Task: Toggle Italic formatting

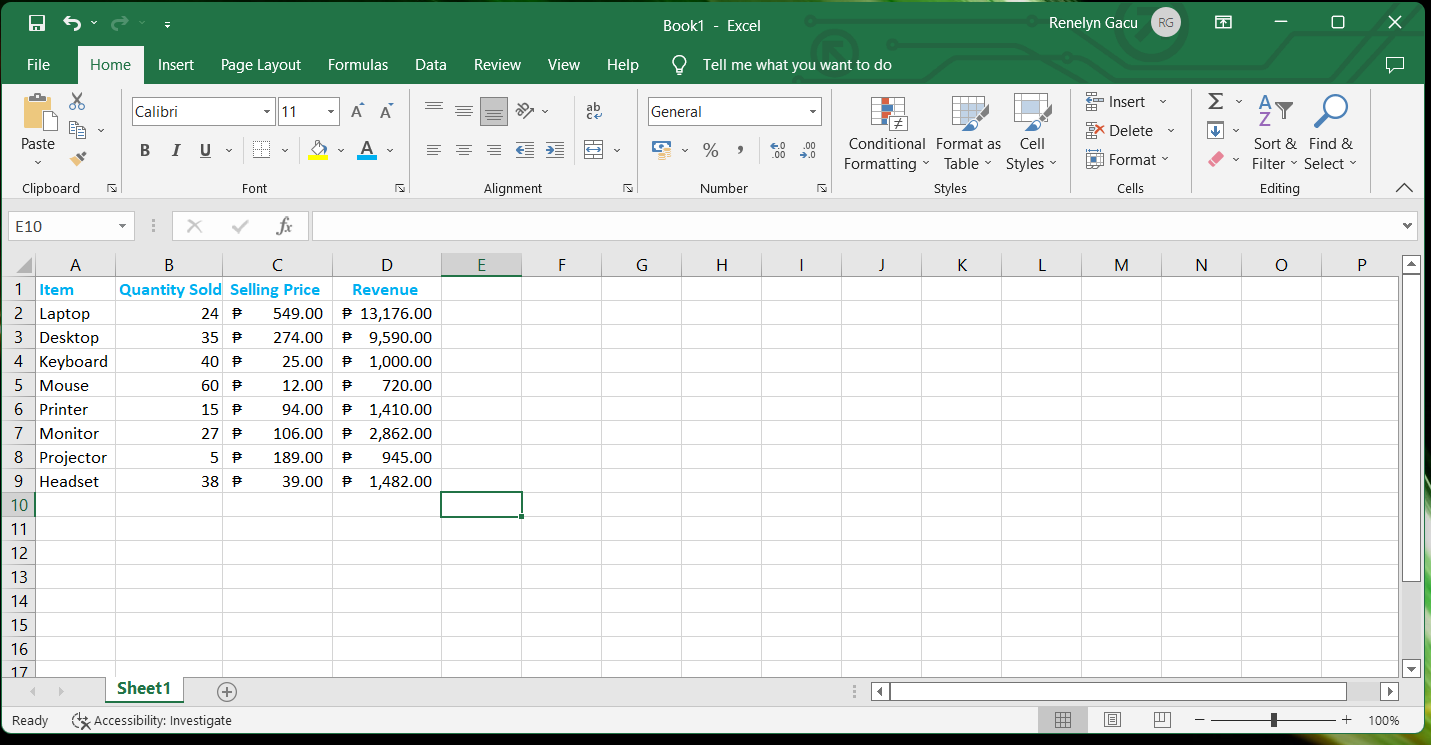Action: coord(175,150)
